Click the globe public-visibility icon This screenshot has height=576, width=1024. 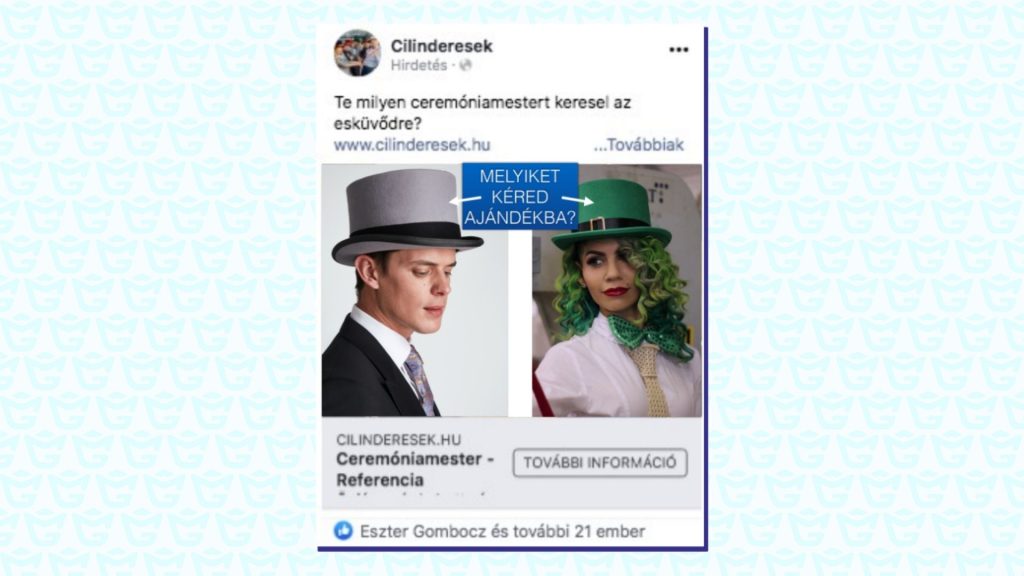(466, 65)
